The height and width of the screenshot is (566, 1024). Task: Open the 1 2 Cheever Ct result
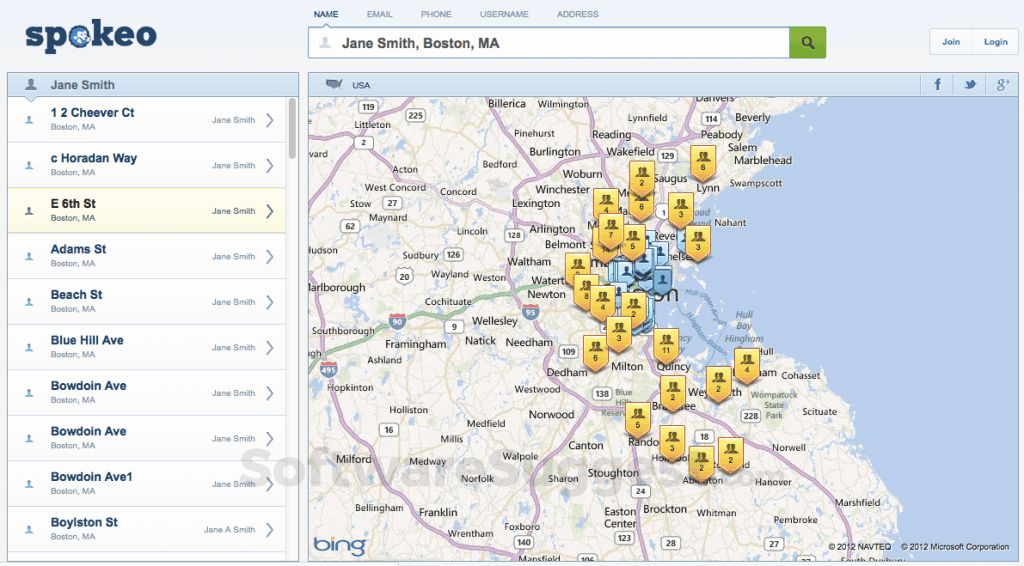click(147, 120)
